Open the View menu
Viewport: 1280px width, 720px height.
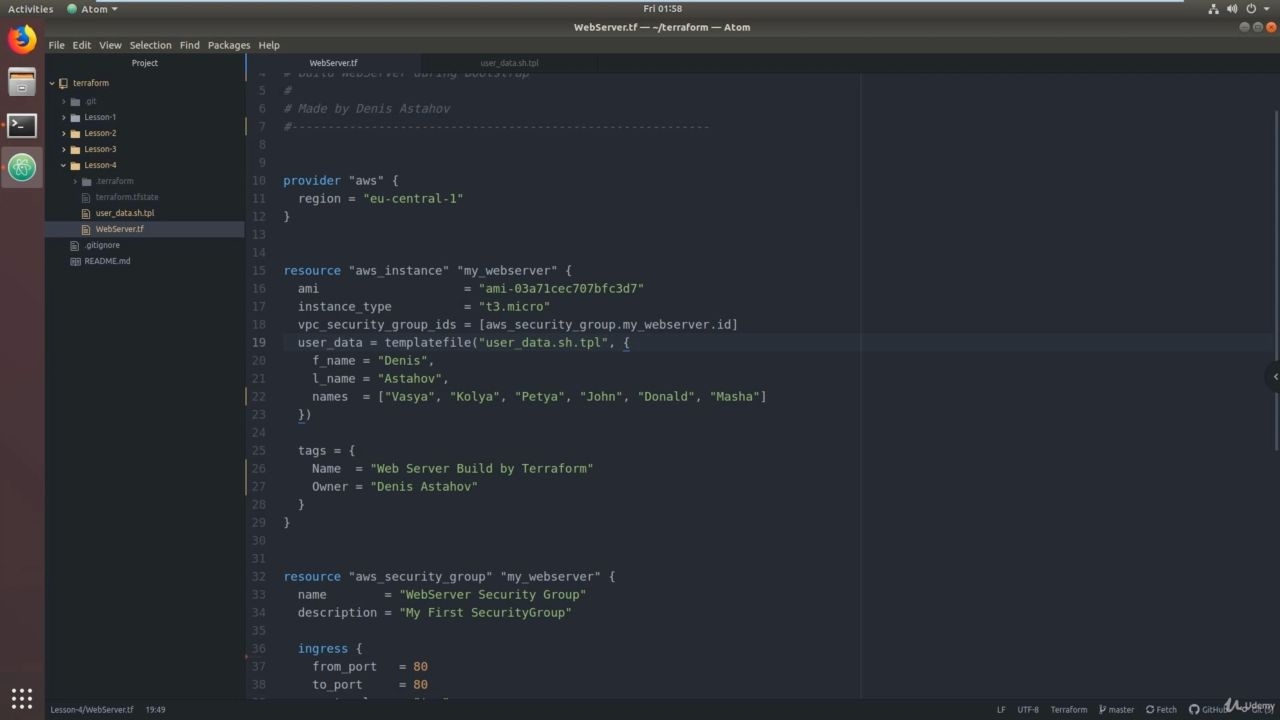click(110, 45)
